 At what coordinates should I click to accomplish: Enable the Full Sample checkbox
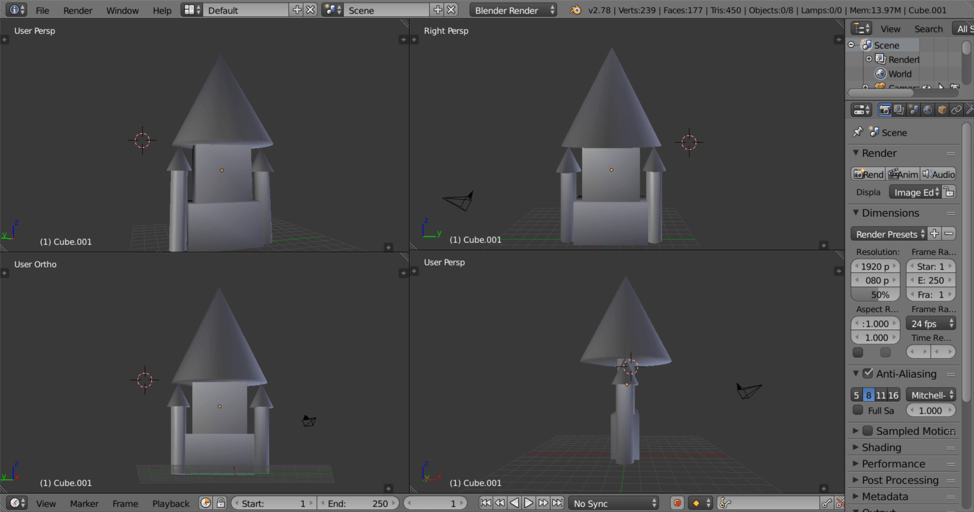[858, 410]
